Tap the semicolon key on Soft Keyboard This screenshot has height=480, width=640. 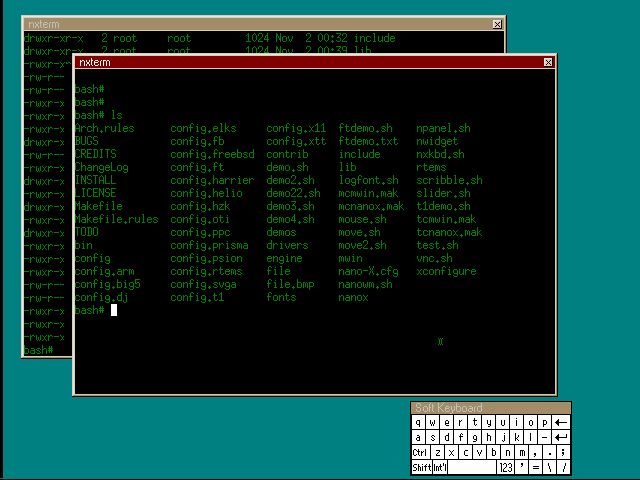tap(563, 452)
